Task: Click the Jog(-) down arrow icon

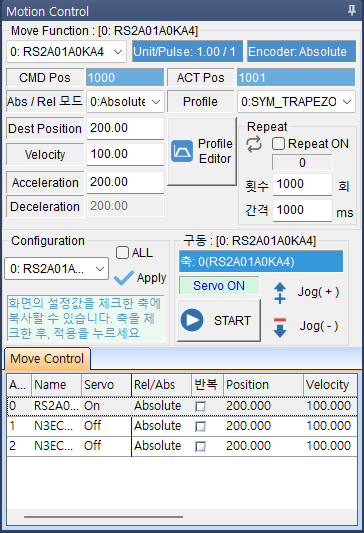Action: tap(280, 327)
